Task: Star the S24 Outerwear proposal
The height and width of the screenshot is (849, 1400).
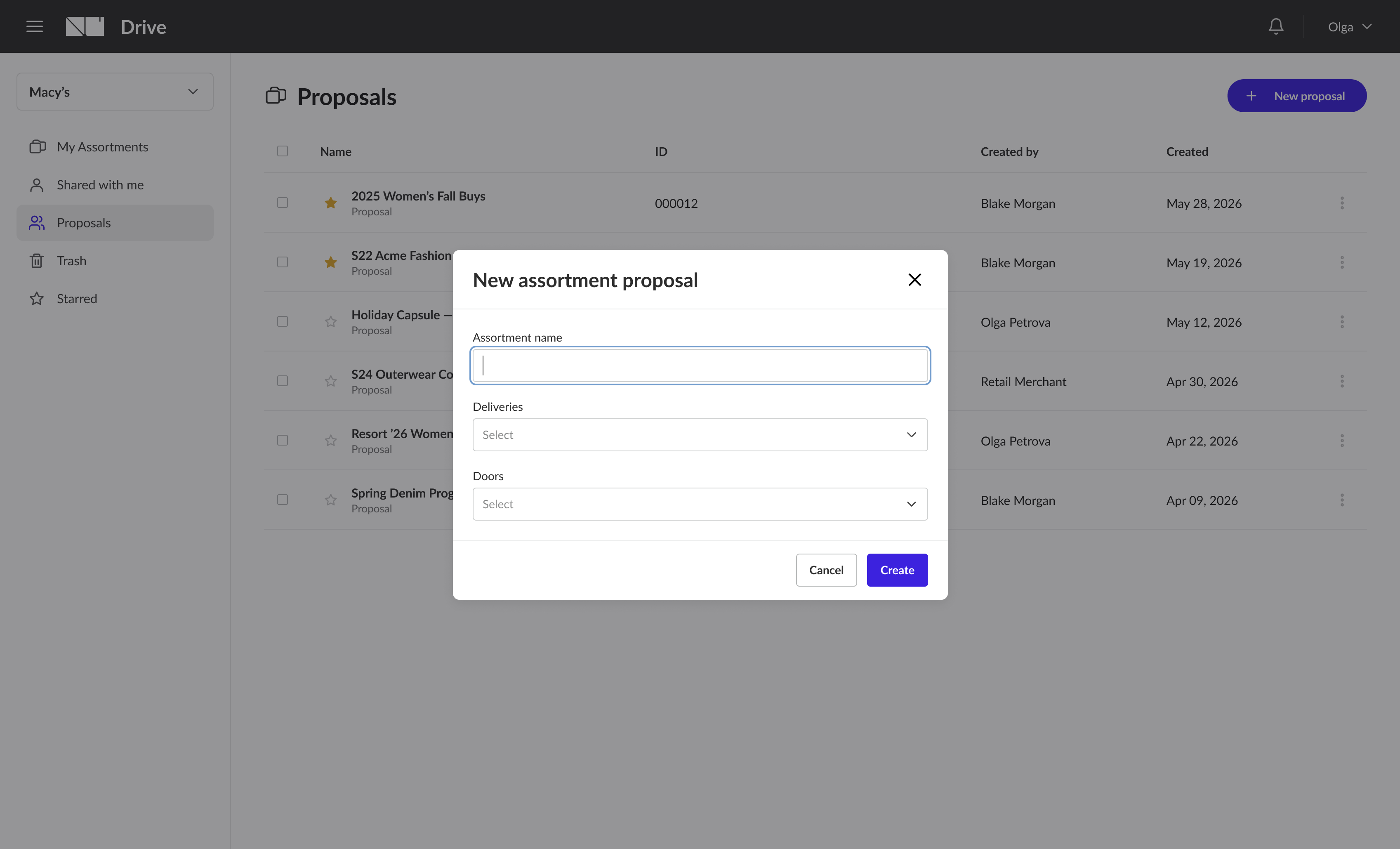Action: [x=331, y=381]
